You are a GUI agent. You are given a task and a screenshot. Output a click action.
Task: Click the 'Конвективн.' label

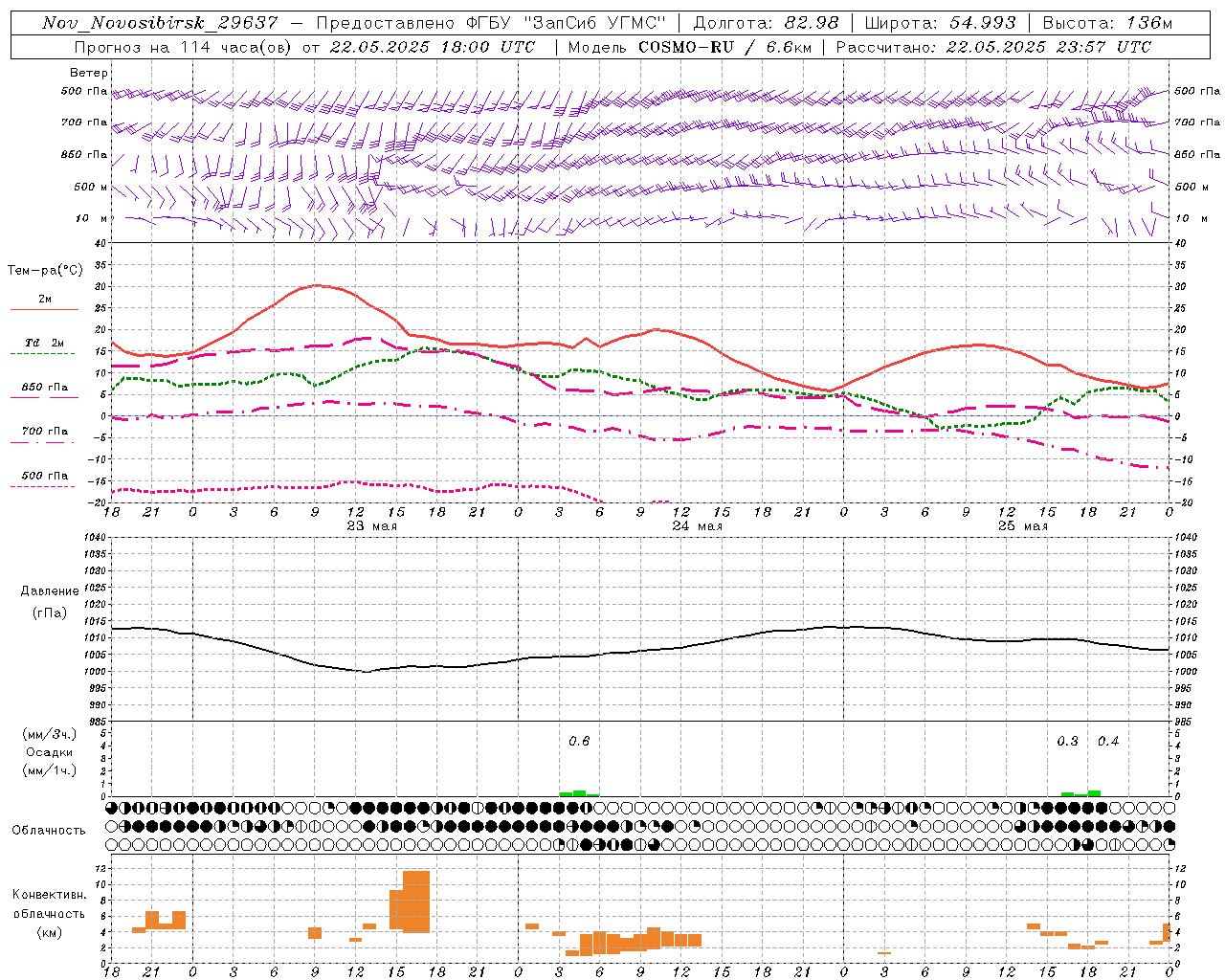tap(50, 895)
